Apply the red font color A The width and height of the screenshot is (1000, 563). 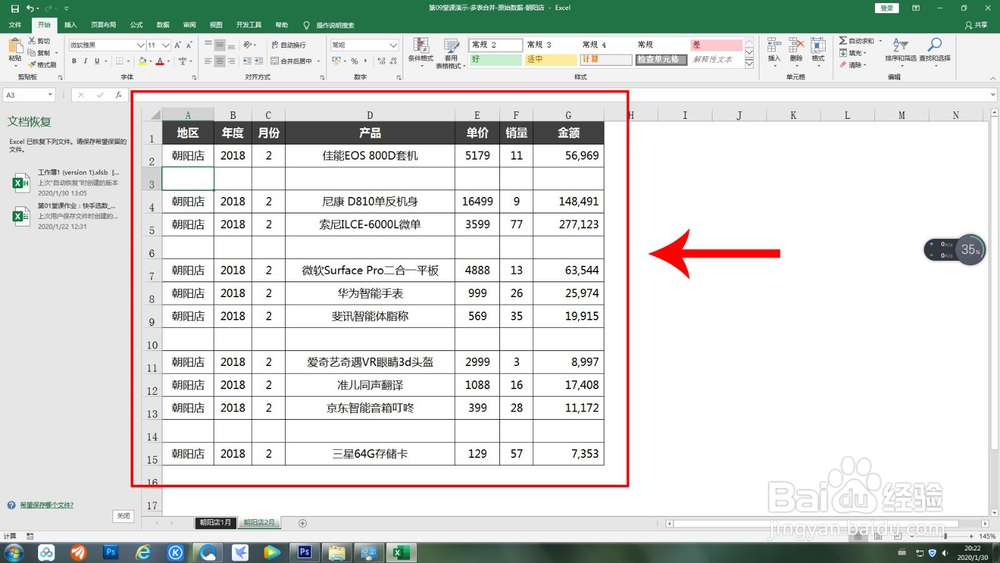(x=160, y=61)
